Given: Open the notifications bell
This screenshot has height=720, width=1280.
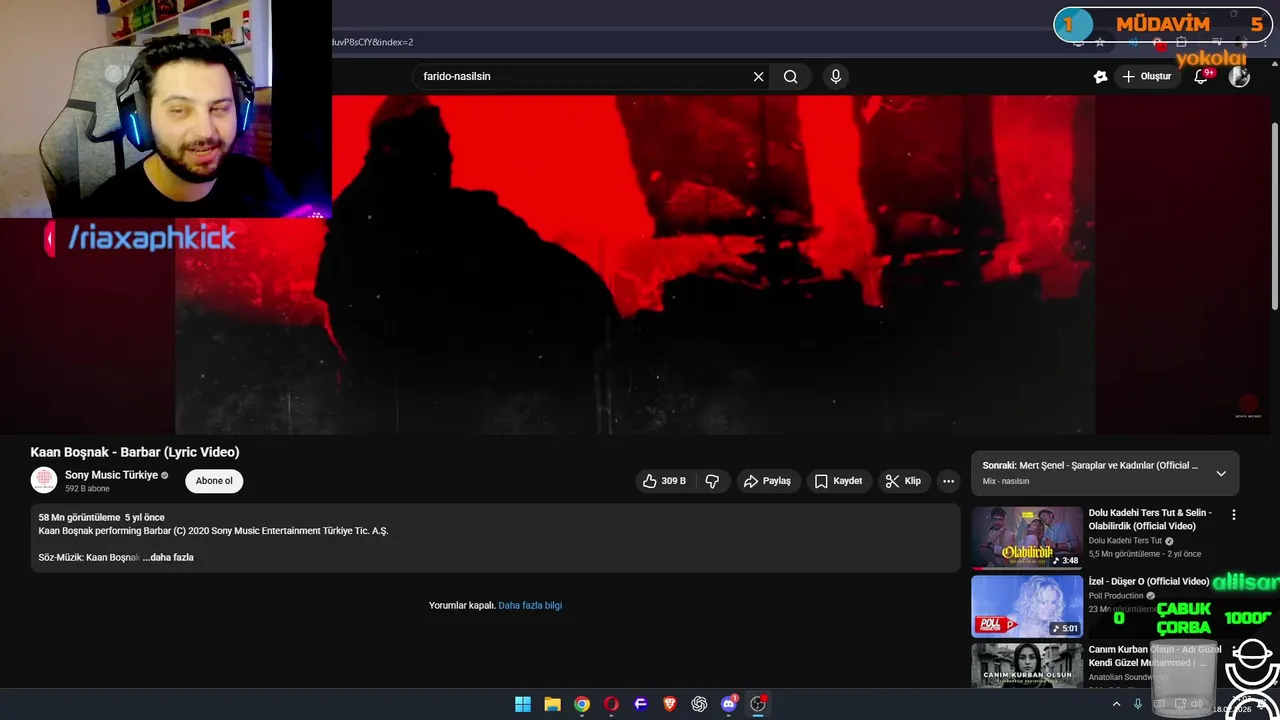Looking at the screenshot, I should tap(1201, 77).
